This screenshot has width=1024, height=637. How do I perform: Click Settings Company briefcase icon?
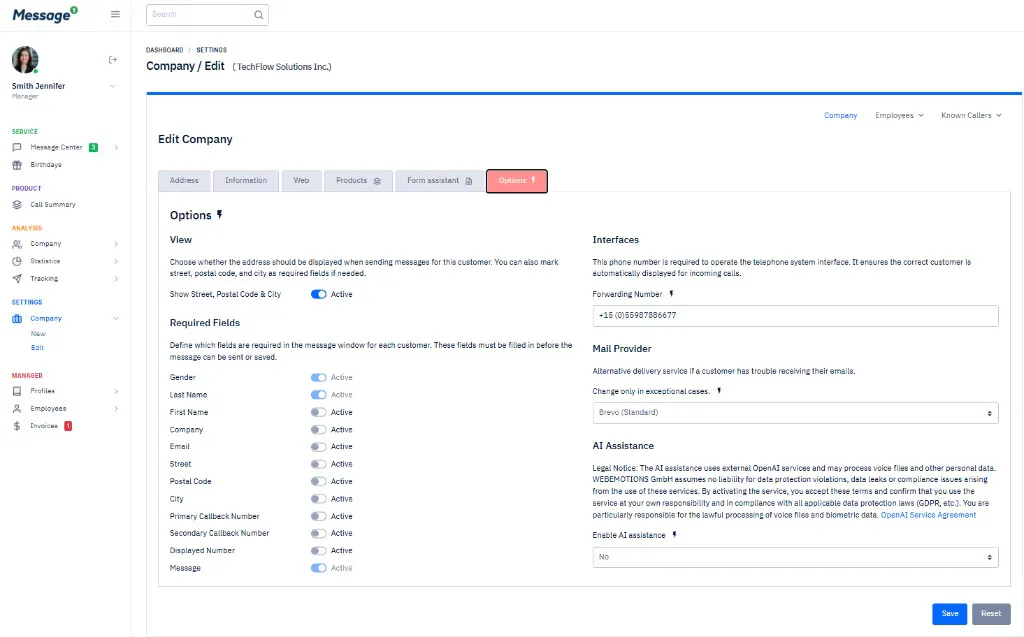point(17,319)
